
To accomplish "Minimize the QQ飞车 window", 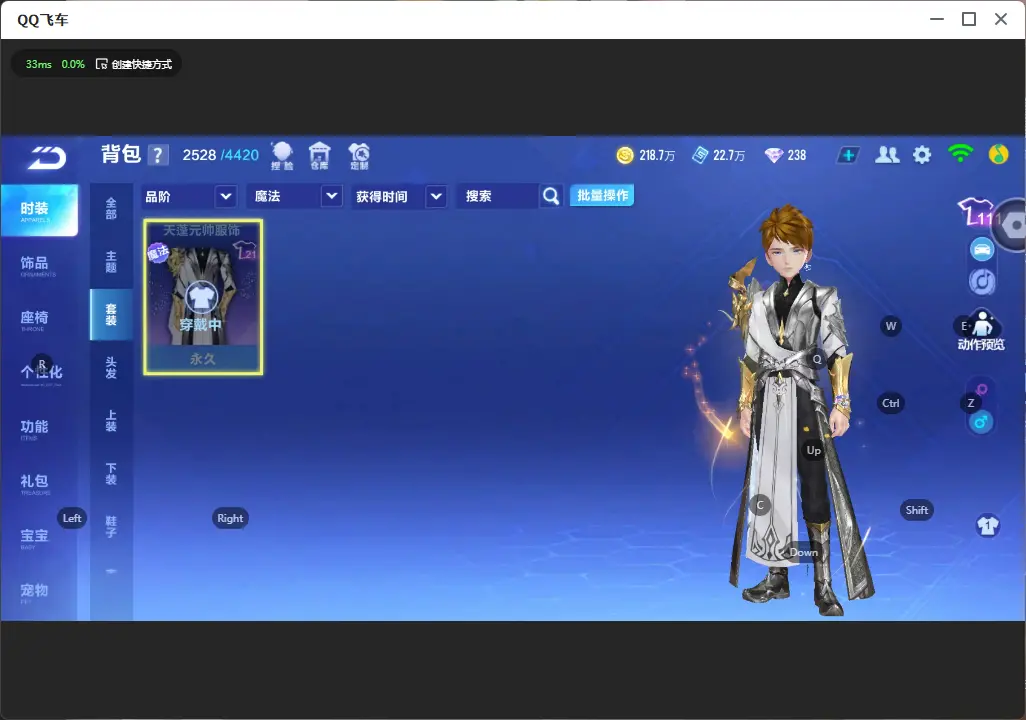I will pyautogui.click(x=937, y=20).
